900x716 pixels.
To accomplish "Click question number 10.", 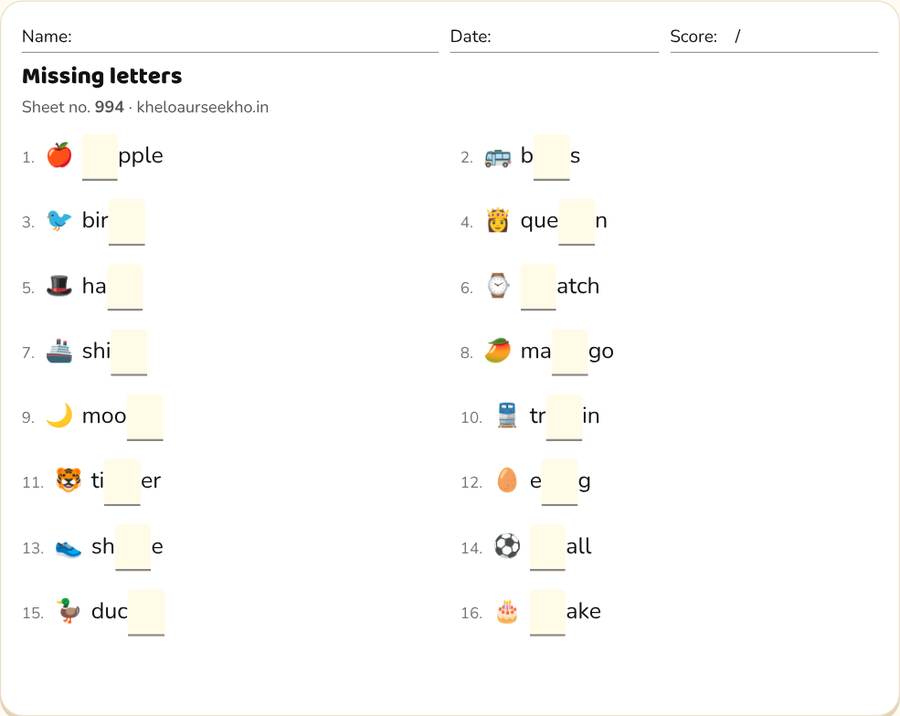I will (x=471, y=417).
